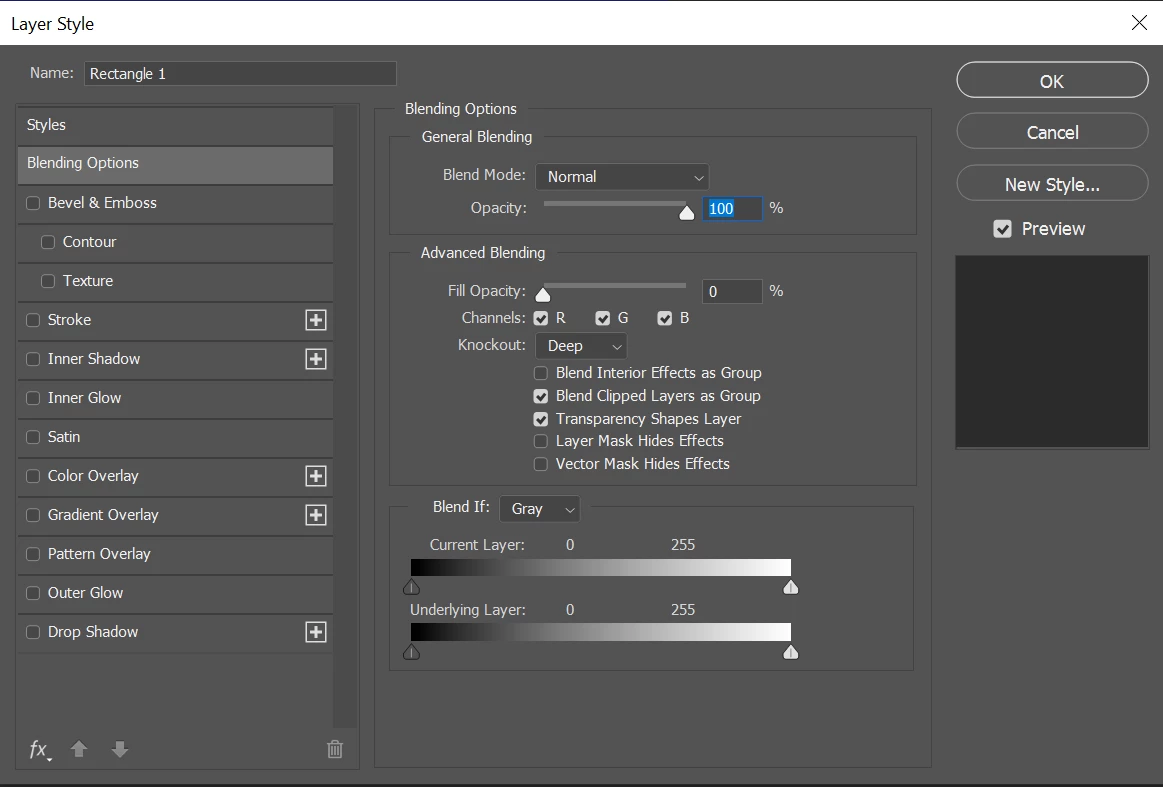Enable the Outer Glow checkbox
Viewport: 1163px width, 787px height.
tap(33, 593)
